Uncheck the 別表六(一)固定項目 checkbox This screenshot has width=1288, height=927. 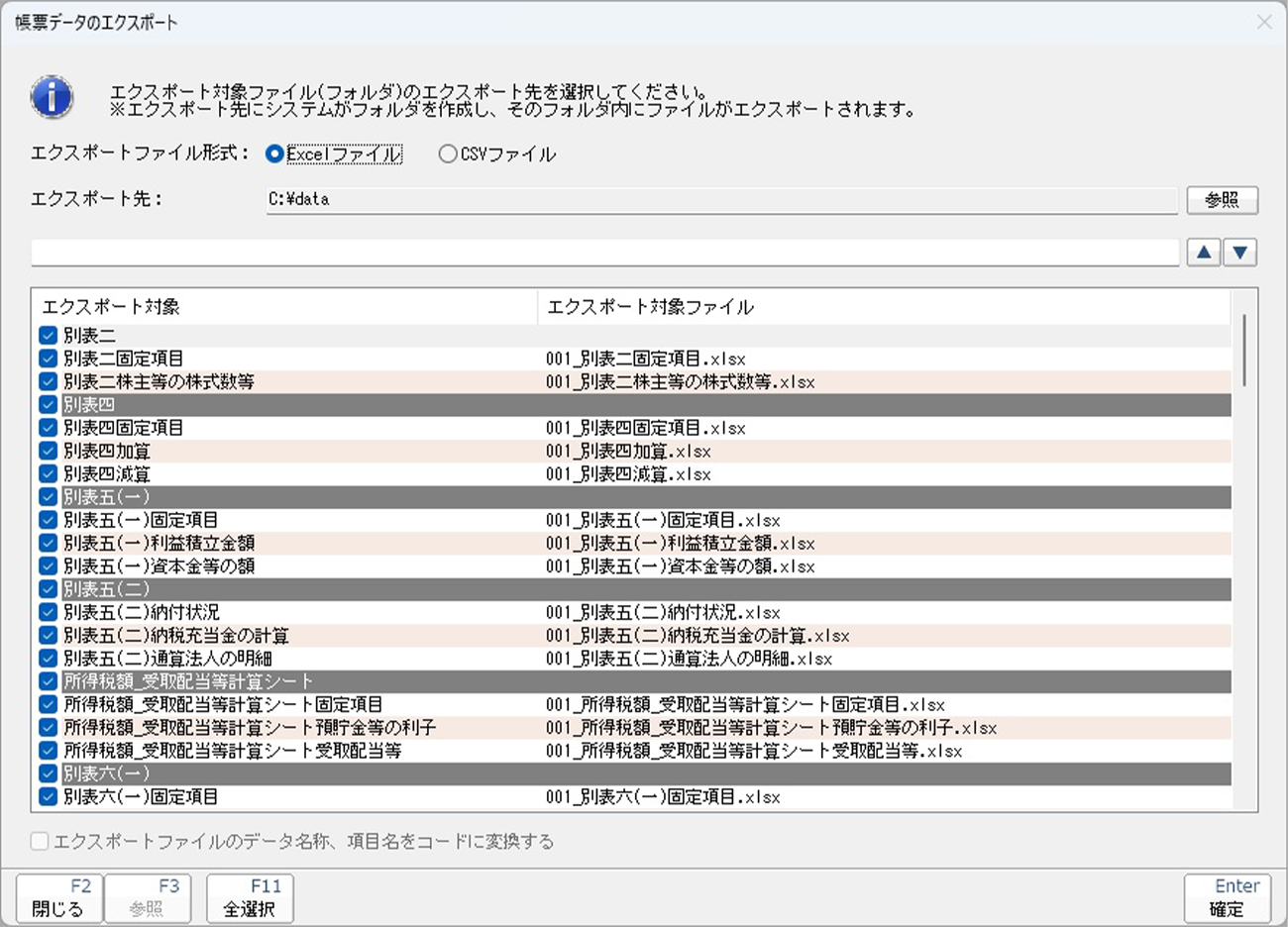click(48, 796)
